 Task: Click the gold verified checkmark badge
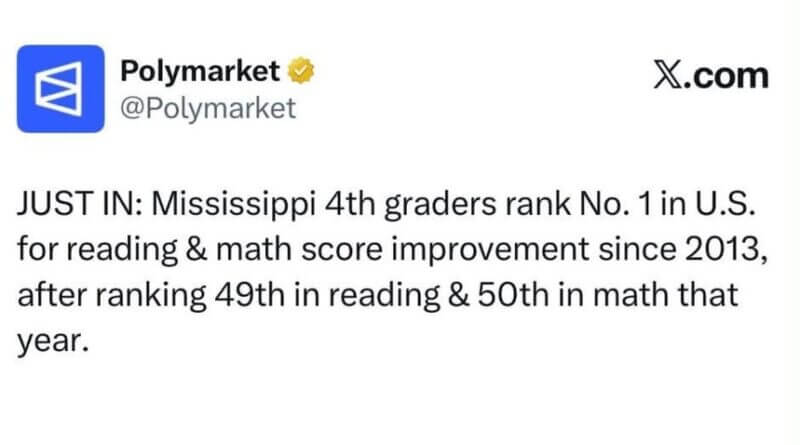(x=301, y=70)
